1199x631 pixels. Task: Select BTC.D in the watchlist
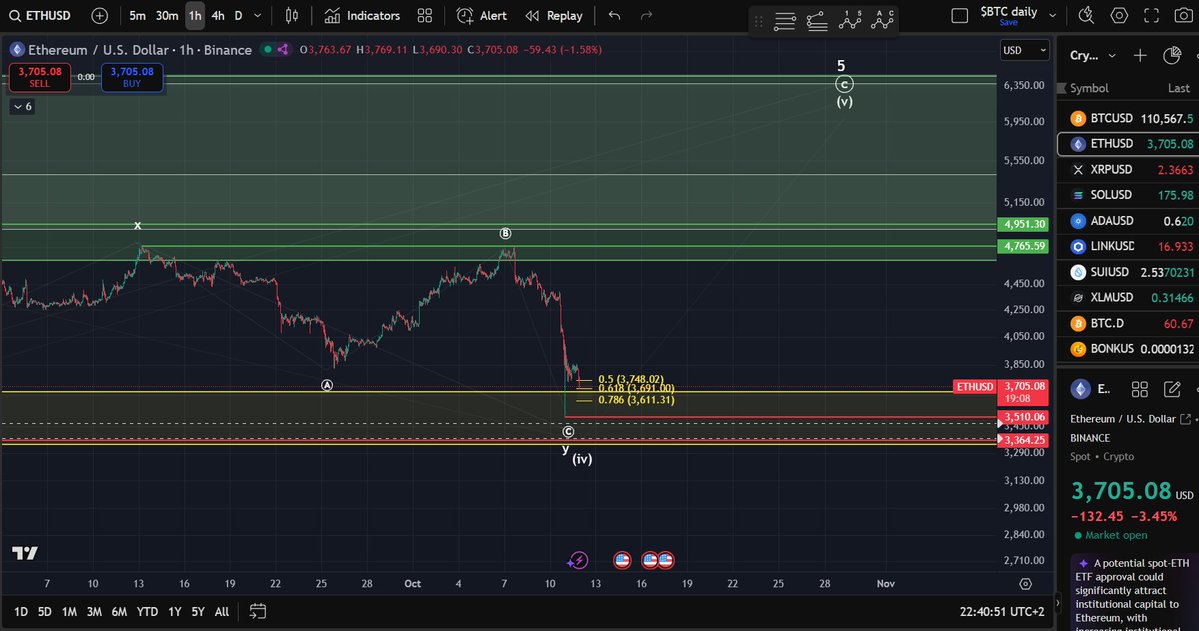[x=1129, y=324]
